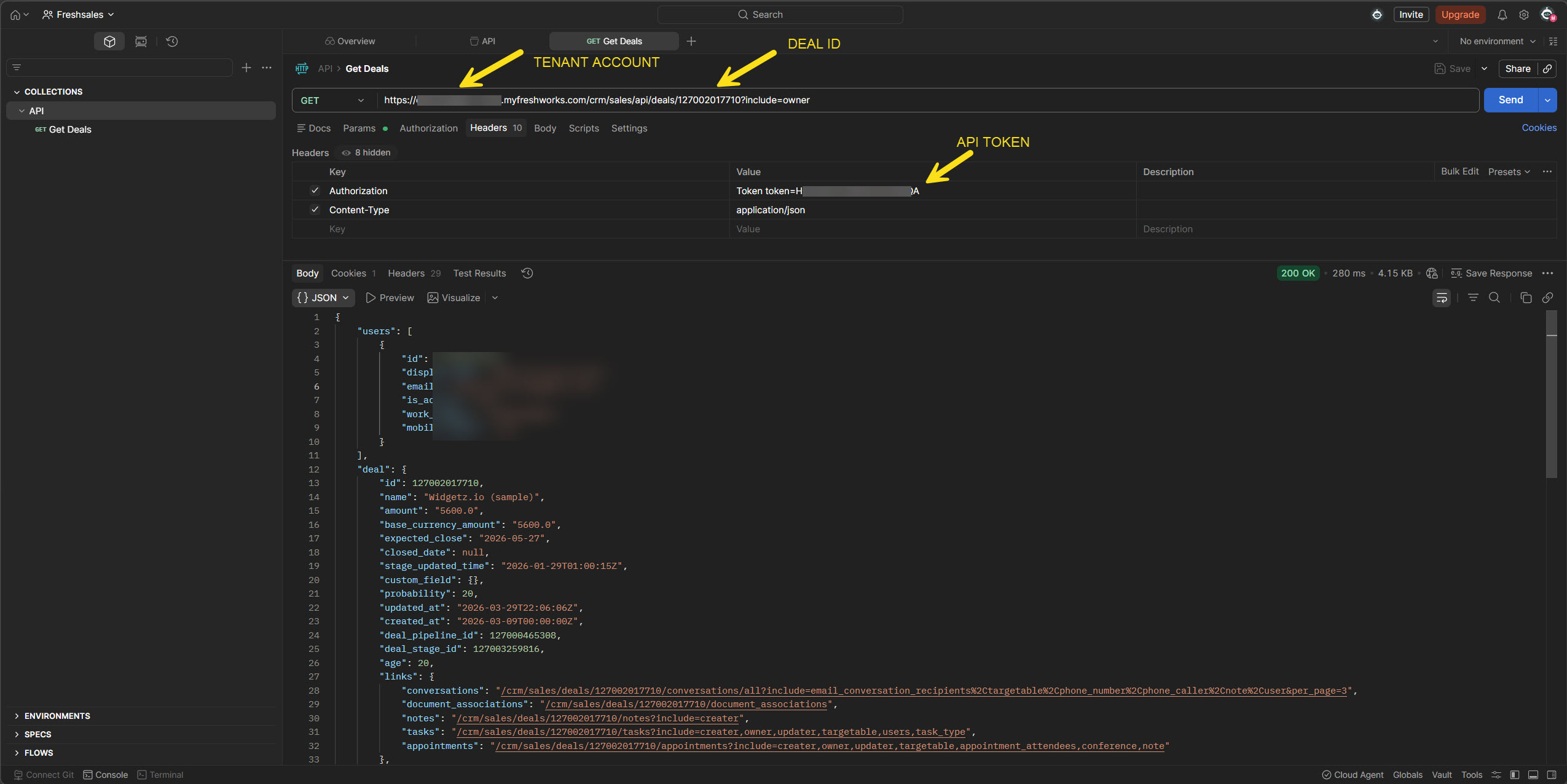The height and width of the screenshot is (784, 1567).
Task: Open the Console in status bar
Action: [106, 775]
